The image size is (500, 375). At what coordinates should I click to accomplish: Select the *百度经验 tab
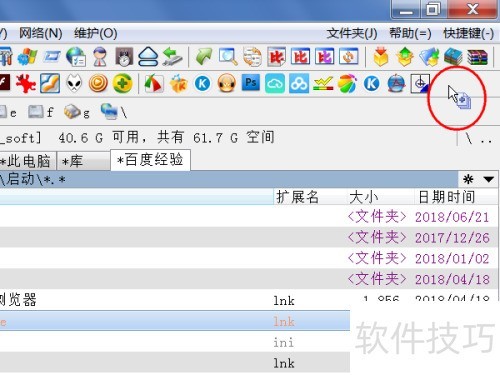coord(150,160)
